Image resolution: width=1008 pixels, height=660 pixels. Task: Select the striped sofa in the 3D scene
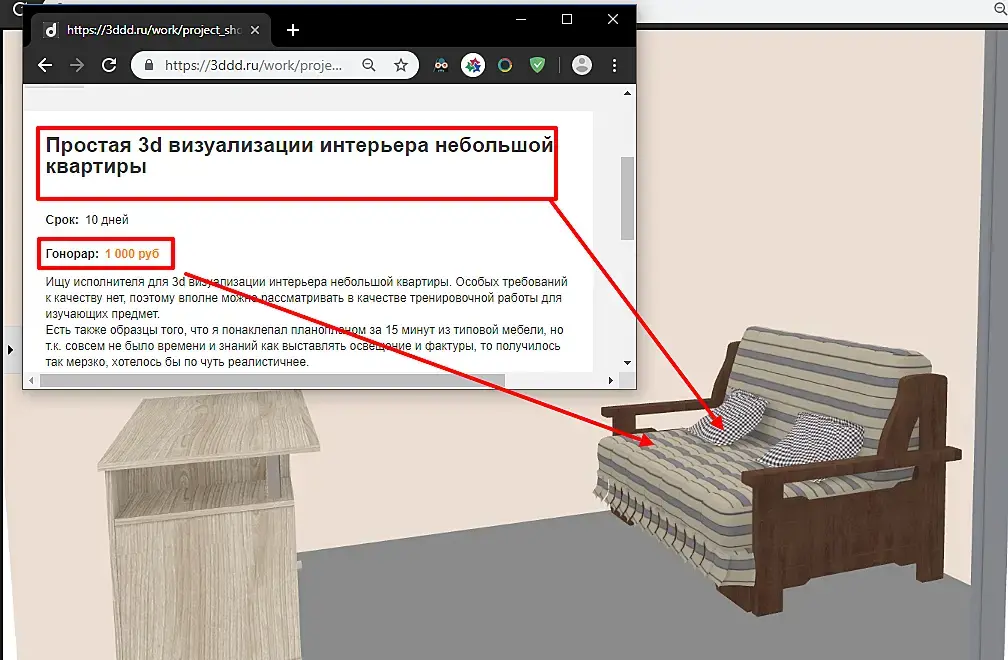tap(778, 469)
